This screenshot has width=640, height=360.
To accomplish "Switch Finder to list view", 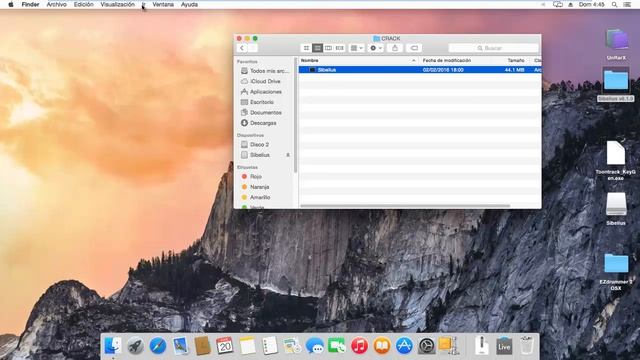I will (317, 48).
